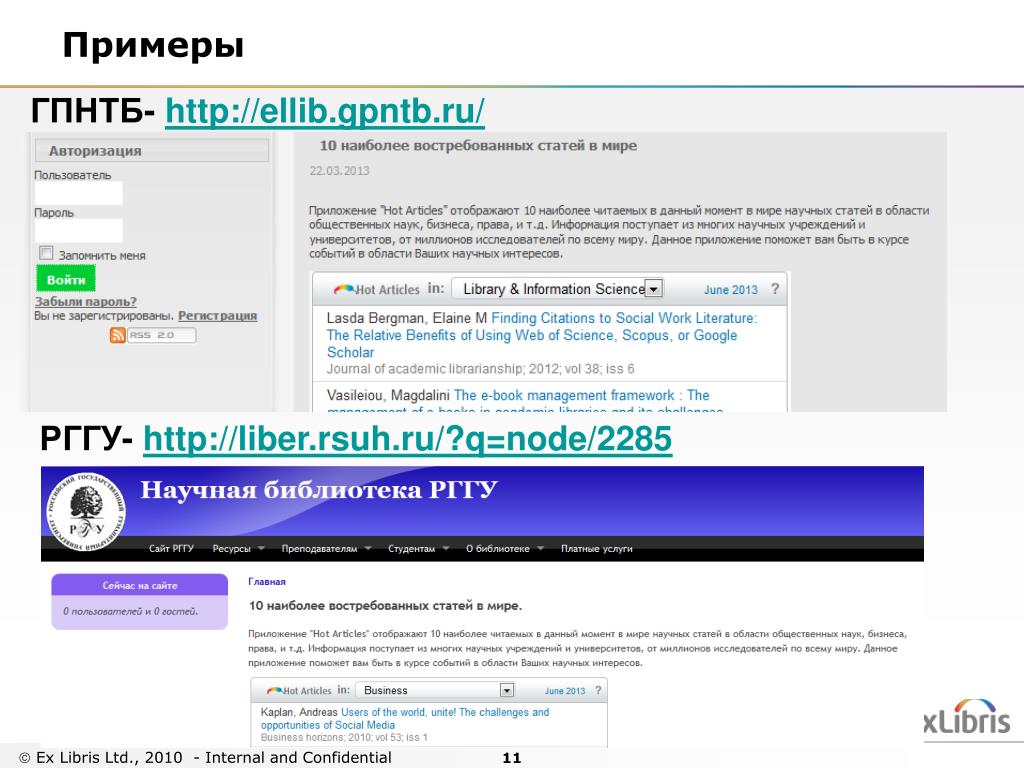Click the orange RSS feed icon
Image resolution: width=1024 pixels, height=768 pixels.
[118, 335]
